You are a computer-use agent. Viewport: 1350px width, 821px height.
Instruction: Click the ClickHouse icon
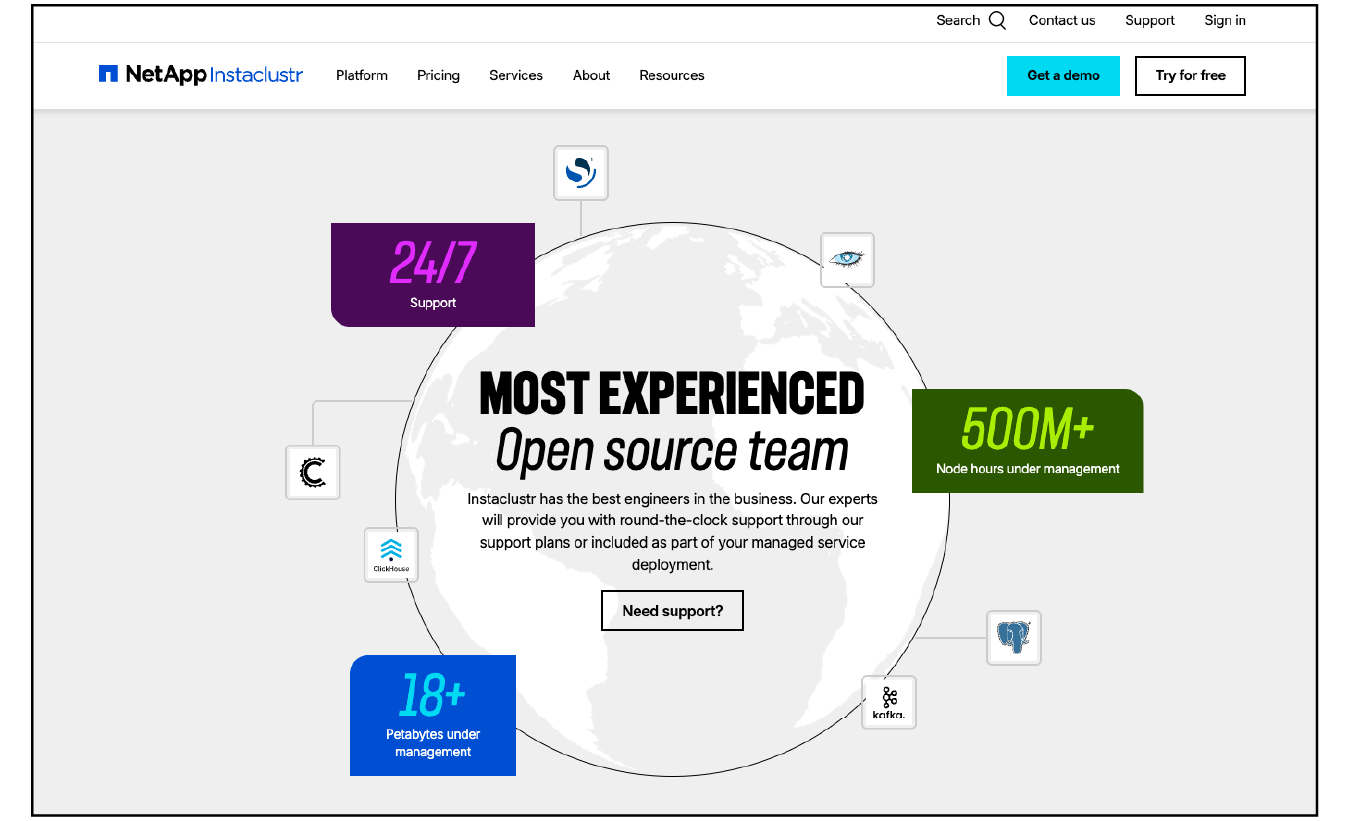(390, 554)
